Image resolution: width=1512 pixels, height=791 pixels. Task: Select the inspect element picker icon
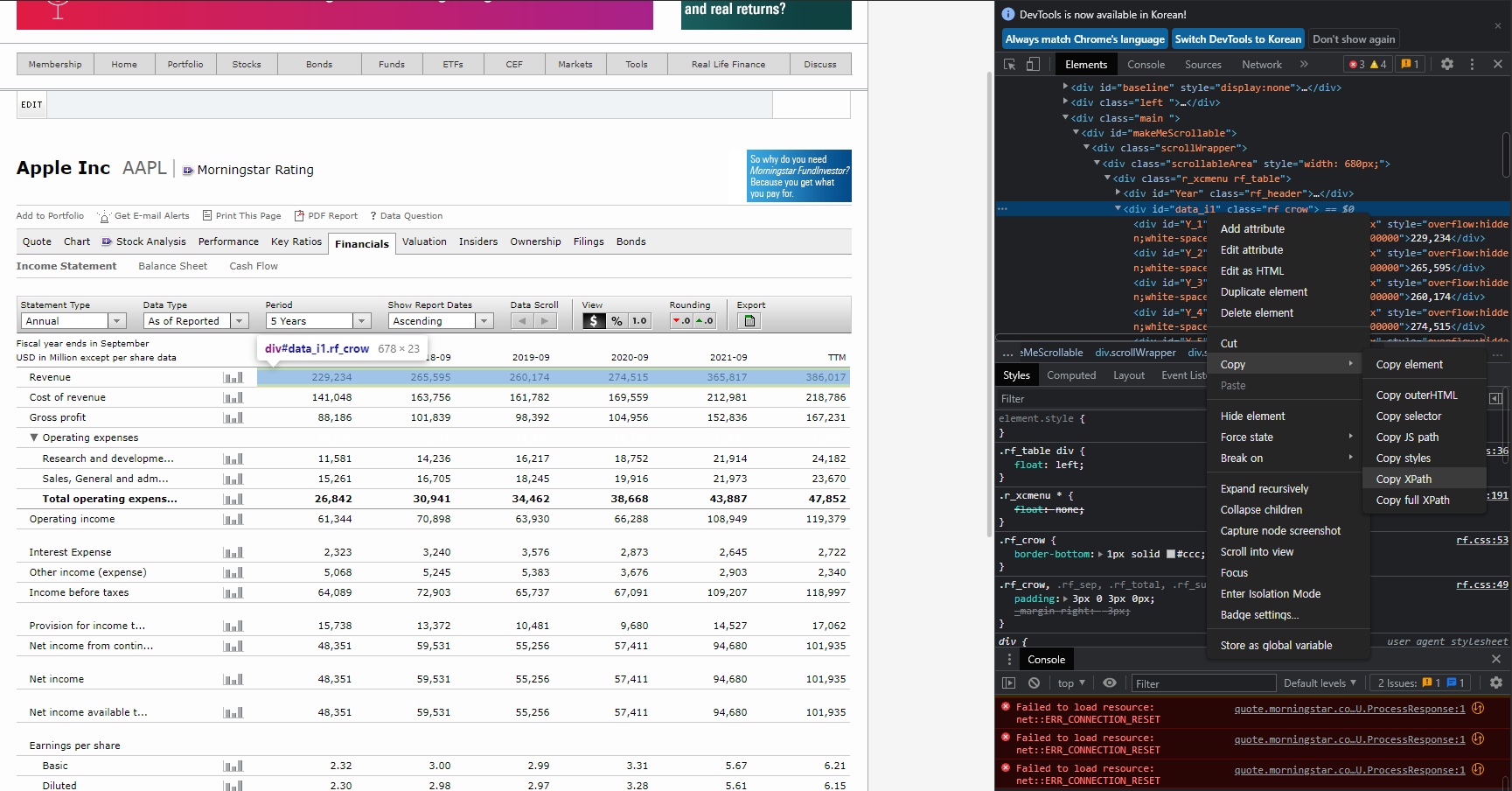coord(1009,65)
